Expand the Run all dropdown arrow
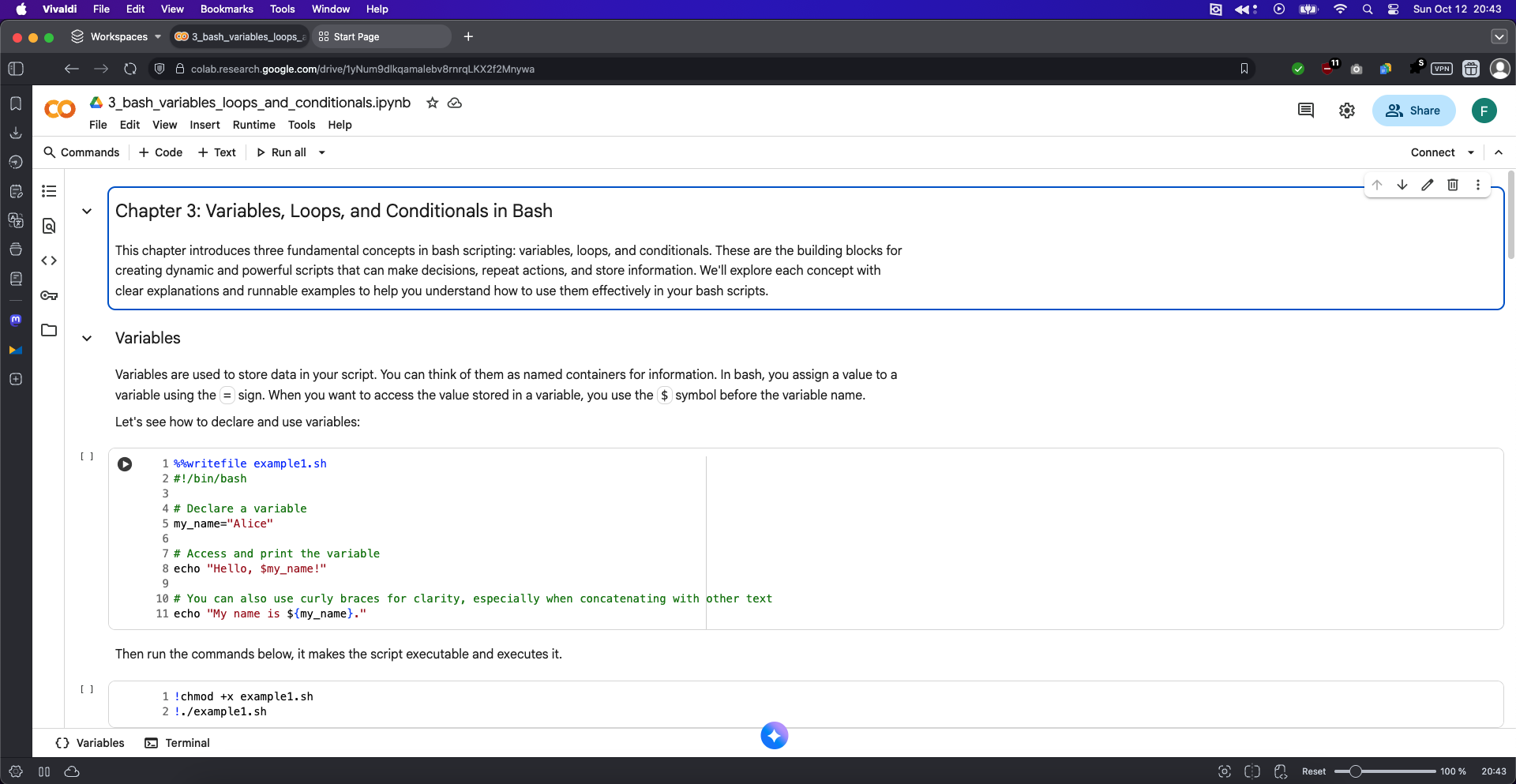Image resolution: width=1516 pixels, height=784 pixels. pos(321,152)
